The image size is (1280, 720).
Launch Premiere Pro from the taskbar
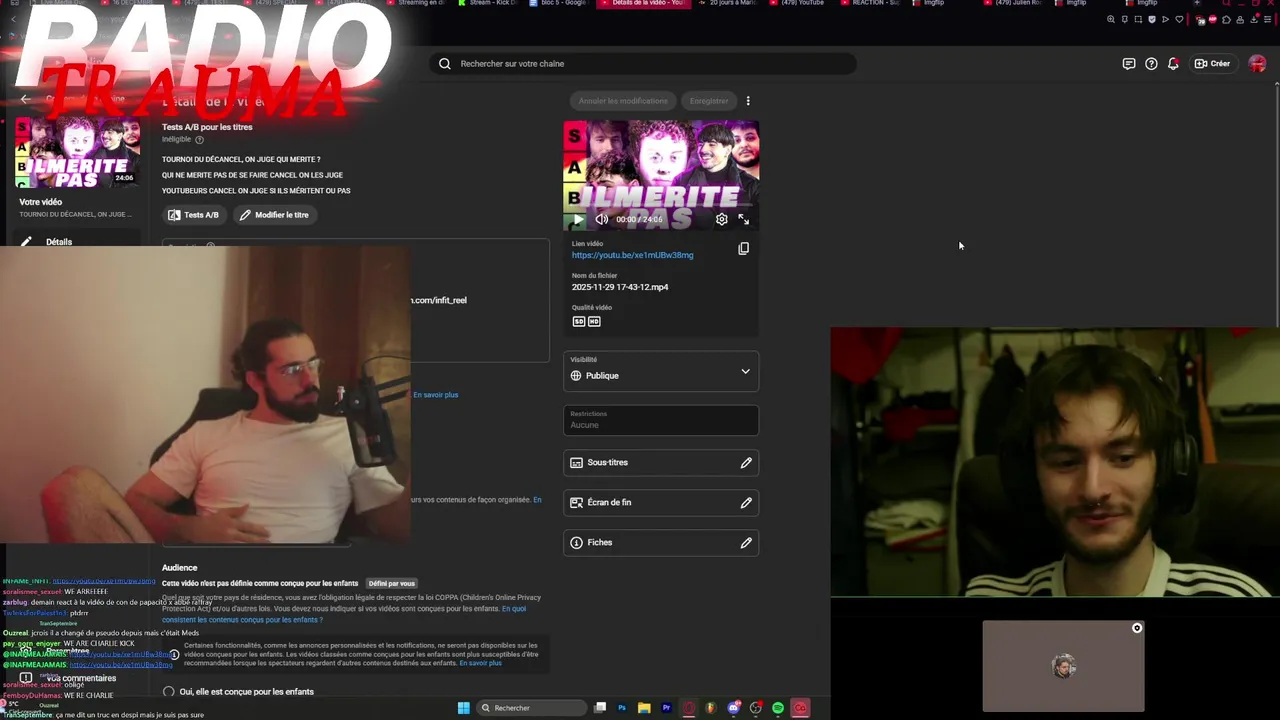pos(666,708)
